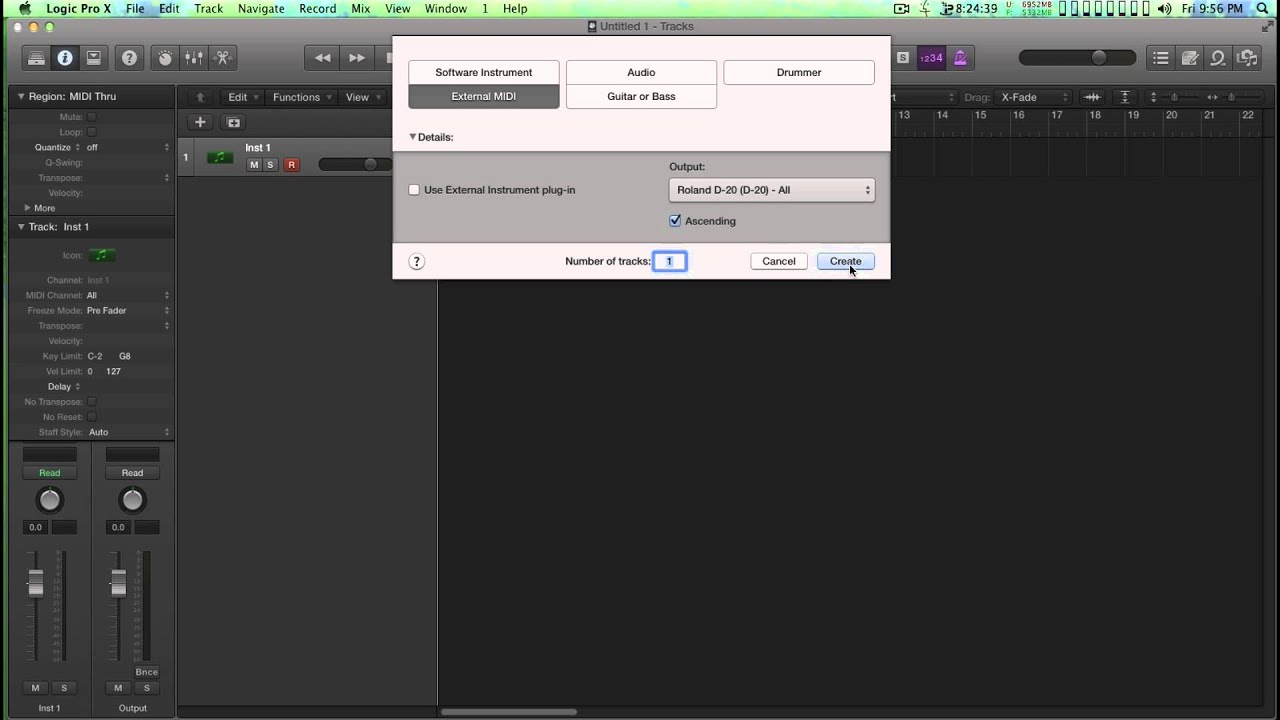This screenshot has width=1280, height=720.
Task: Click the Number of tracks field
Action: [x=670, y=261]
